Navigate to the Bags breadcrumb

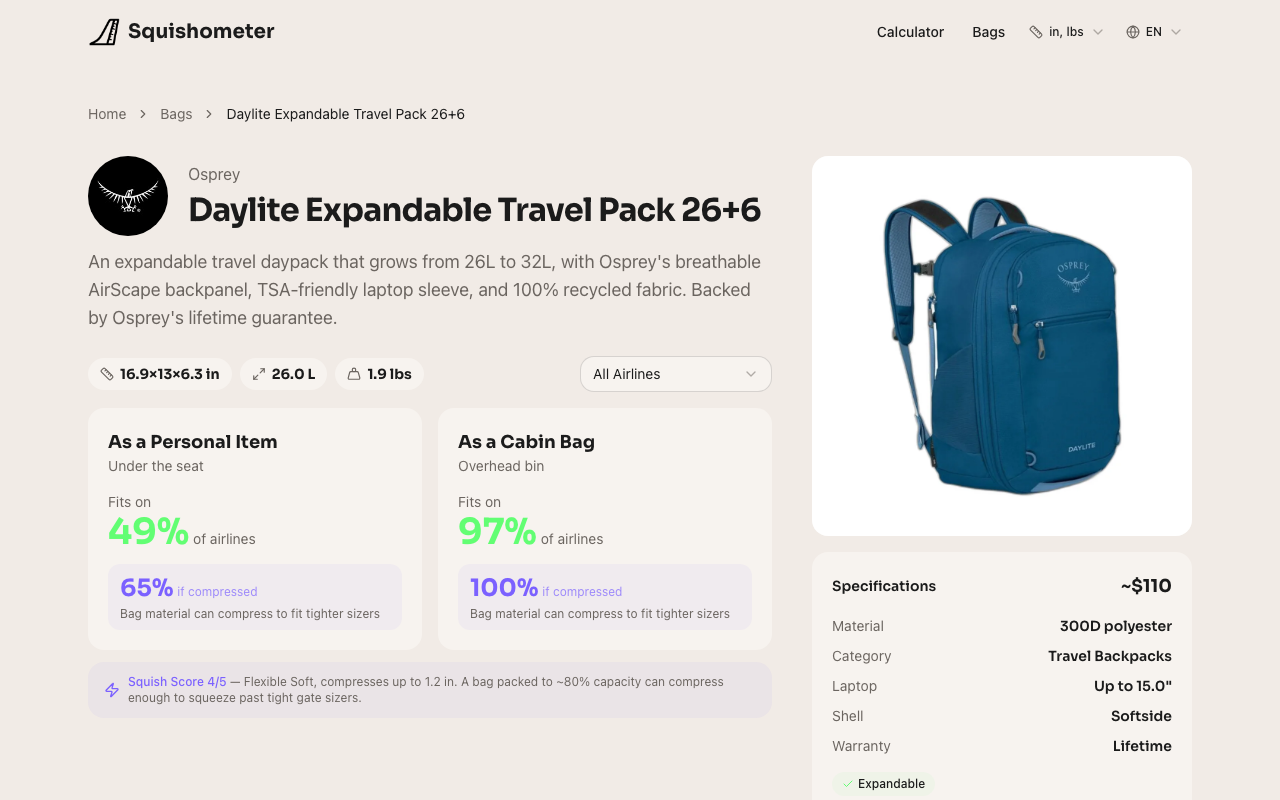(x=176, y=114)
